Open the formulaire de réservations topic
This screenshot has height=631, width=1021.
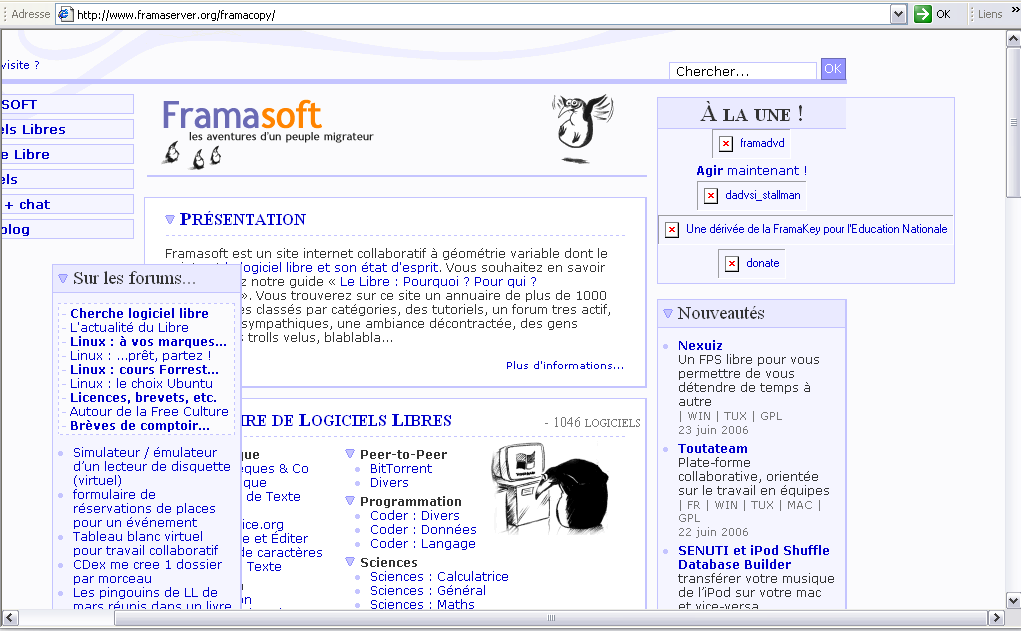(144, 509)
